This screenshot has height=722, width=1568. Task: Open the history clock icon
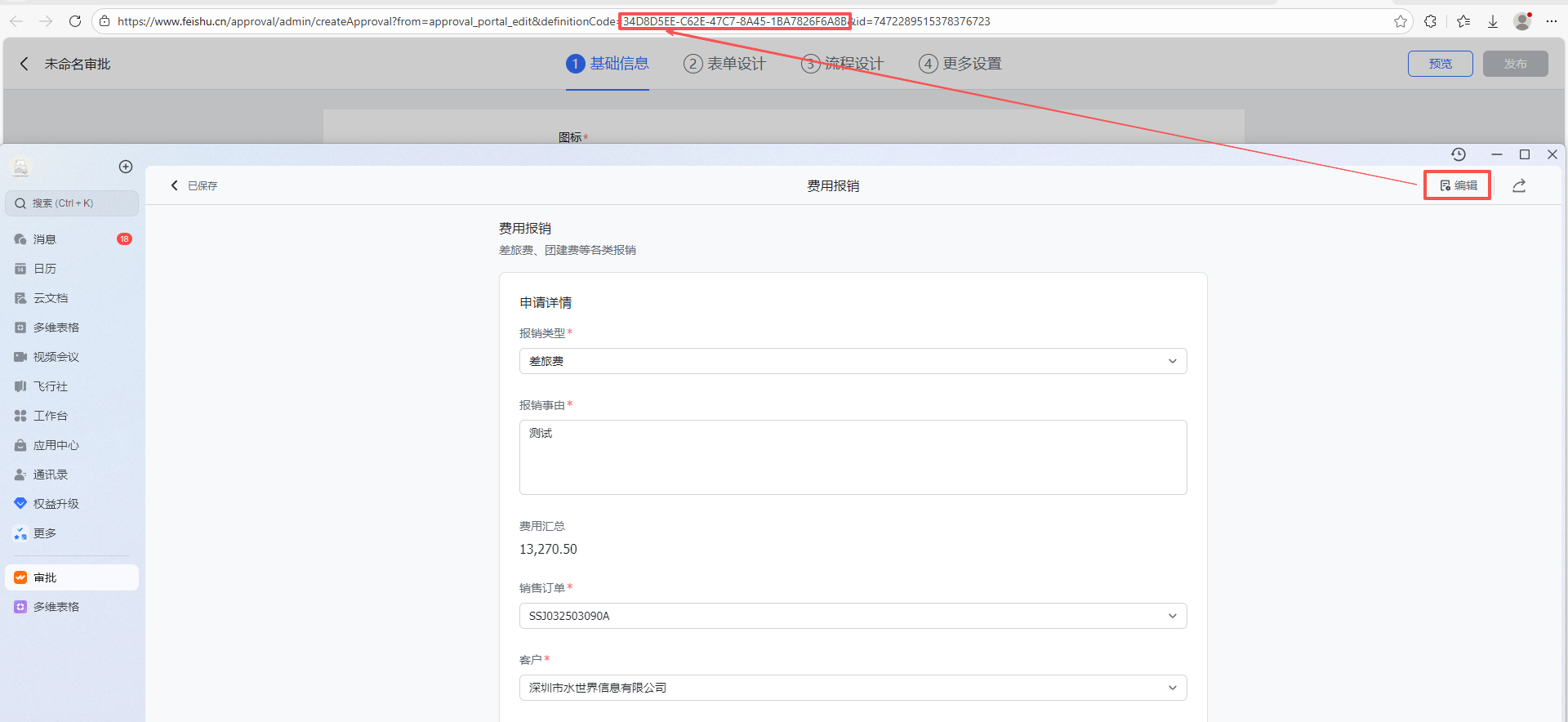(x=1459, y=154)
